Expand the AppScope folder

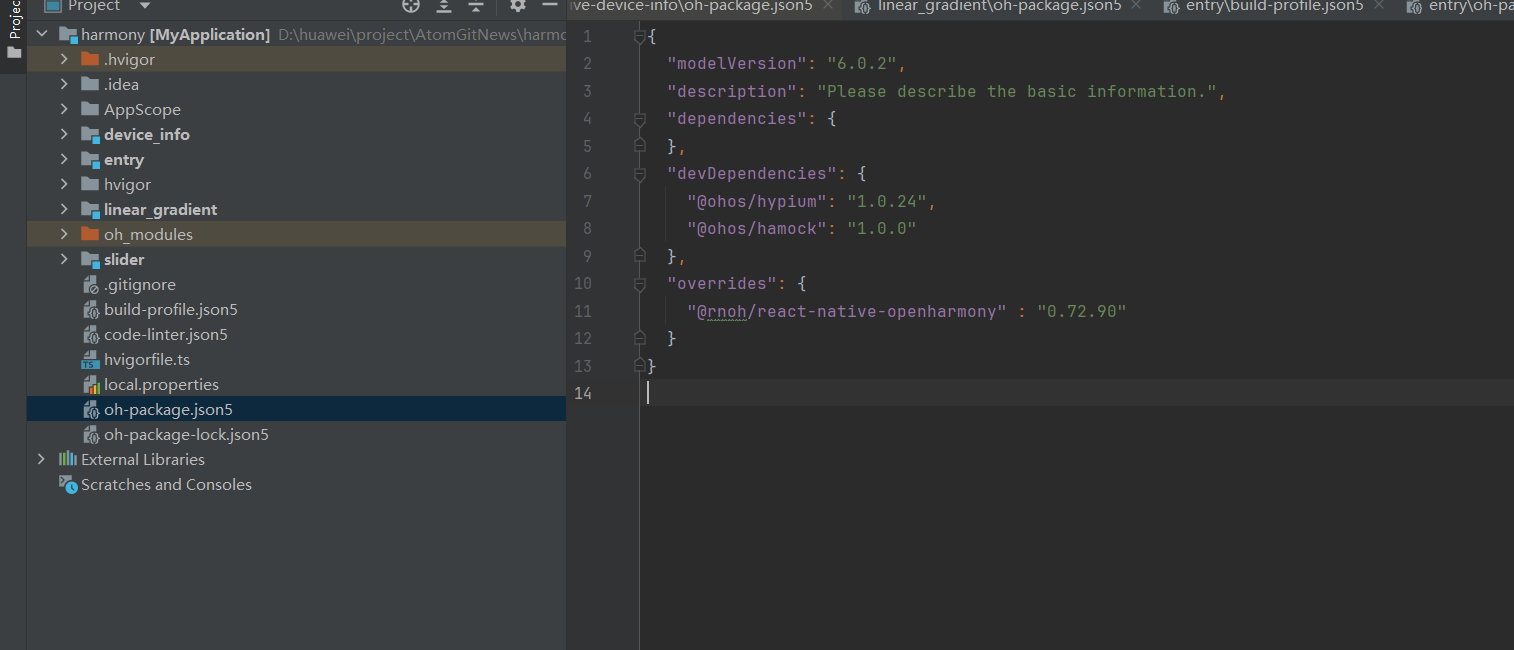[64, 110]
